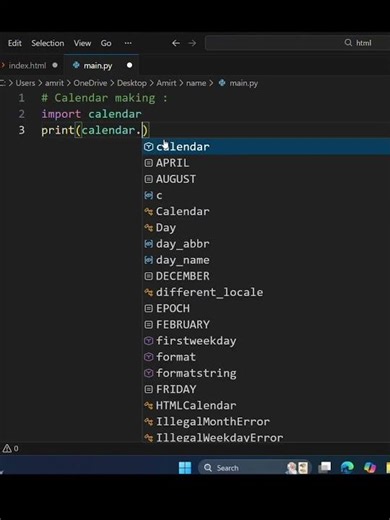Click the function icon beside formatstring
390x520 pixels.
[x=149, y=373]
